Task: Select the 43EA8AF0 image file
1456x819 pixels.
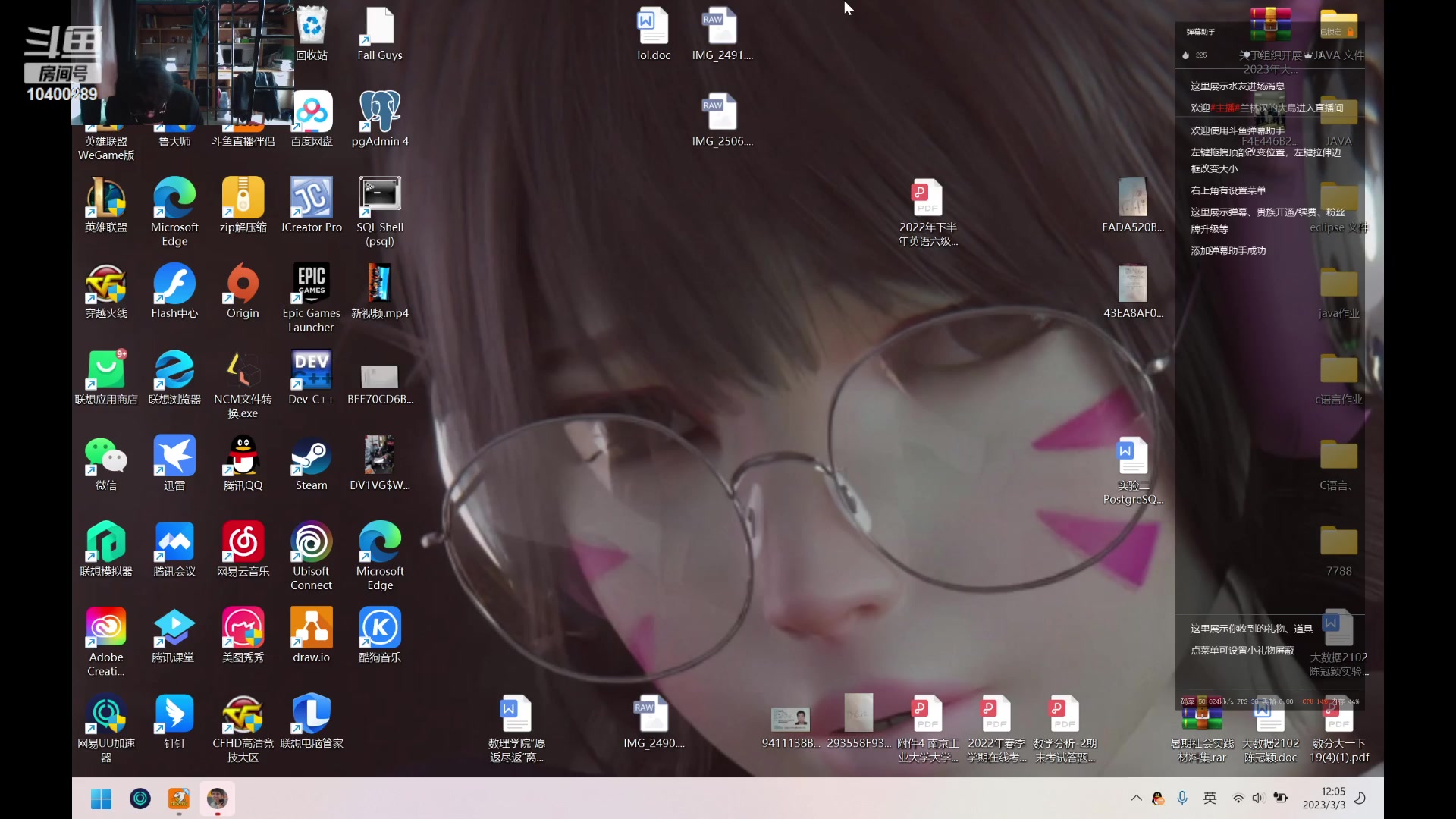Action: click(x=1133, y=291)
